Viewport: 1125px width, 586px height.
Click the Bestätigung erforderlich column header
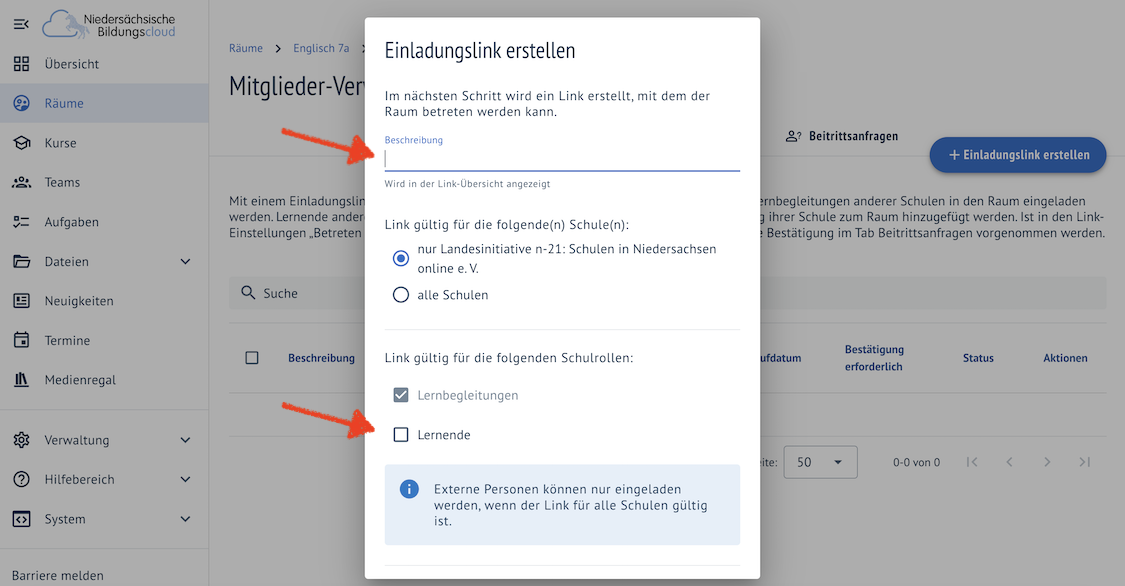tap(873, 358)
